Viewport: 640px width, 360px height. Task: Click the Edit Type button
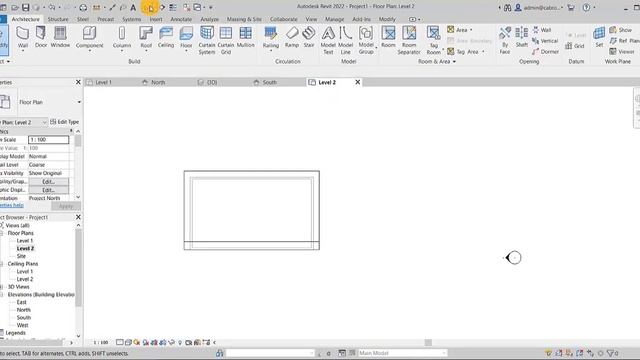tap(64, 122)
